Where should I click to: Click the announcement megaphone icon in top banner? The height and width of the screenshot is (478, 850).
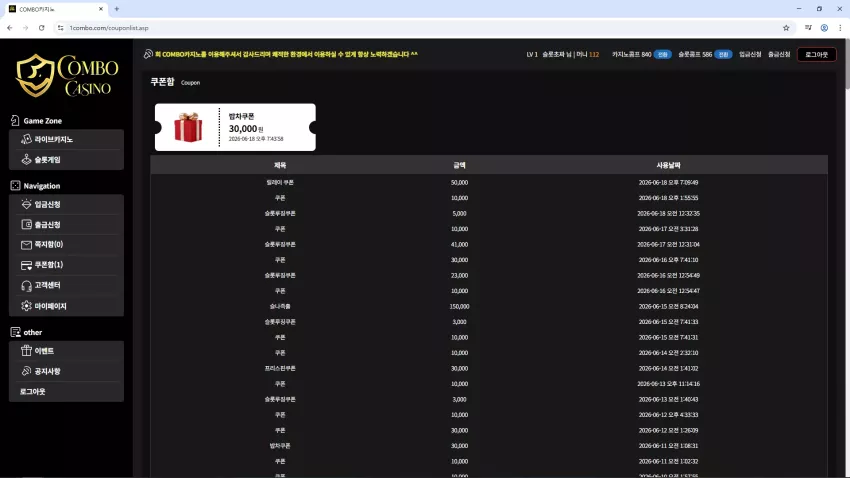point(148,54)
